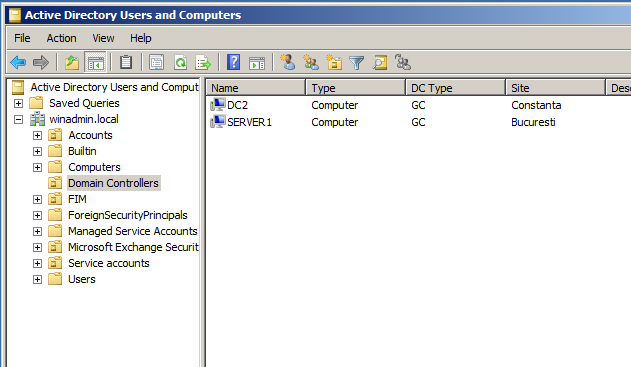Select the ForeignSecurityPrincipals tree item

point(128,215)
